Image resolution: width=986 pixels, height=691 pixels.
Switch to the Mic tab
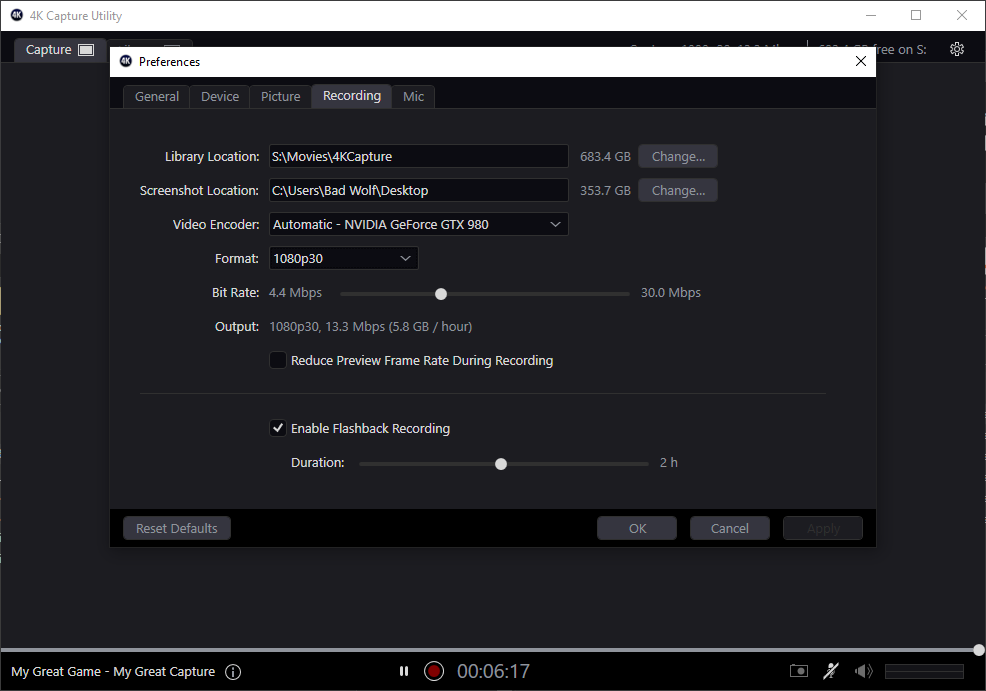(413, 96)
